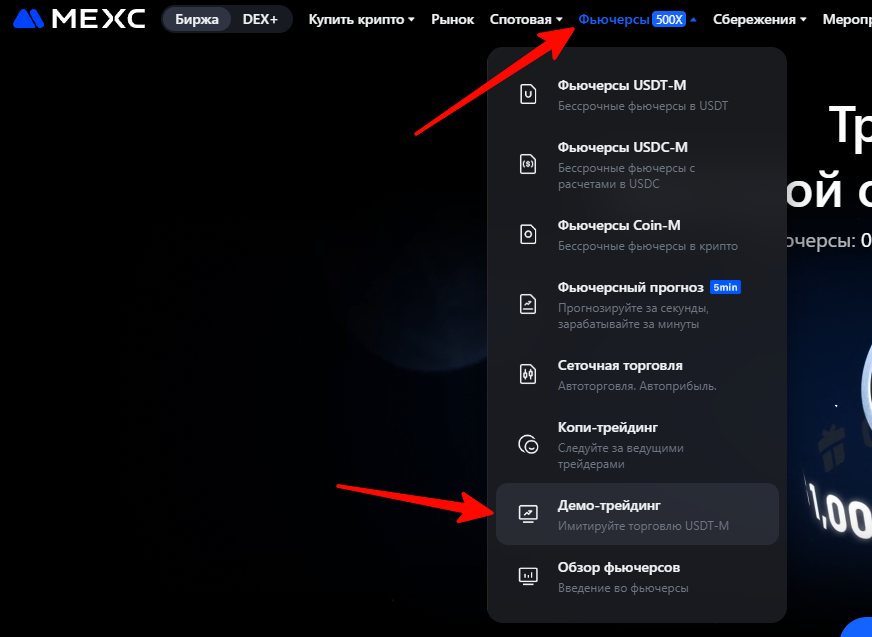
Task: Click text 'Имитируйте торговлю USDT-M'
Action: (x=643, y=526)
